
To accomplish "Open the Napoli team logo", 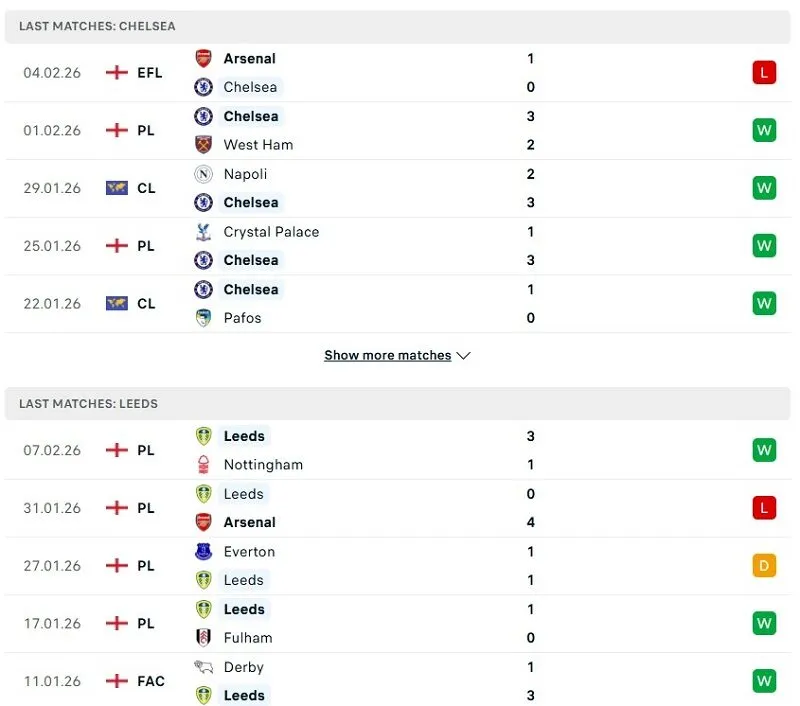I will [204, 174].
